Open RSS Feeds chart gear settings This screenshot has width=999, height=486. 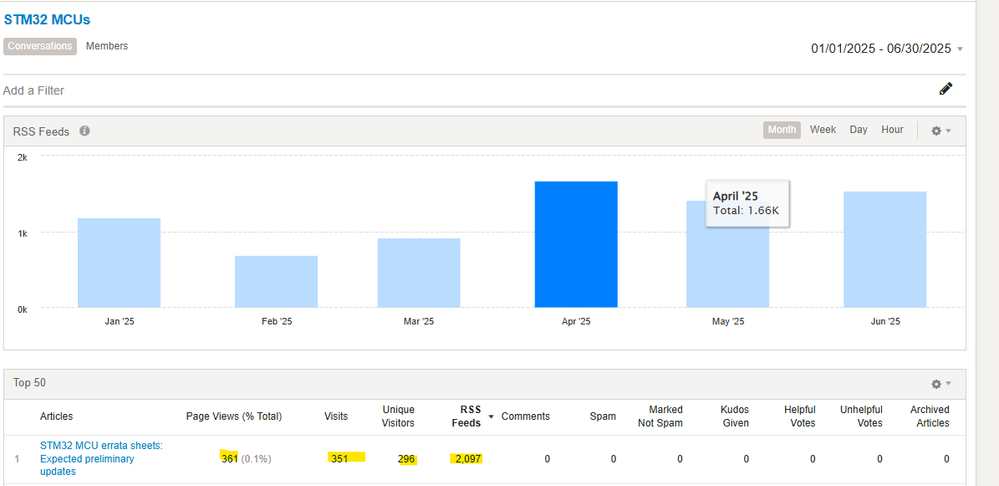pyautogui.click(x=940, y=131)
